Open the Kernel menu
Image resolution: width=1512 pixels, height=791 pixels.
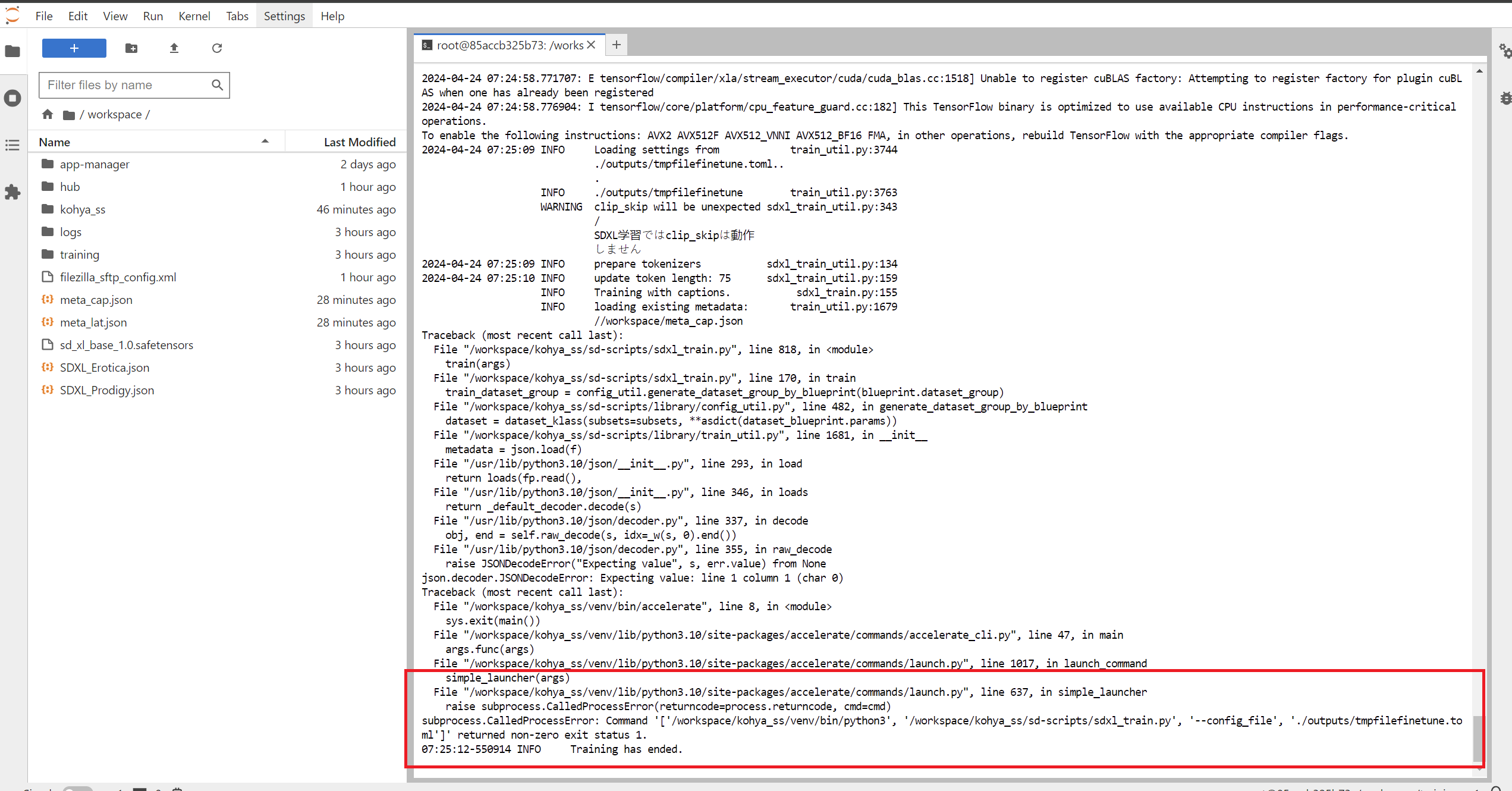point(194,16)
